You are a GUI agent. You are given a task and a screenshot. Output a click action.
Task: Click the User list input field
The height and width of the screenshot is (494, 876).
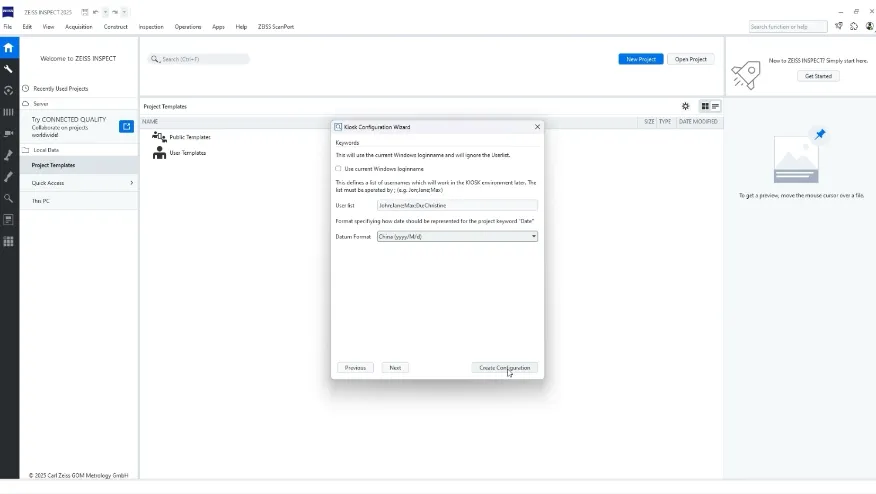coord(457,206)
